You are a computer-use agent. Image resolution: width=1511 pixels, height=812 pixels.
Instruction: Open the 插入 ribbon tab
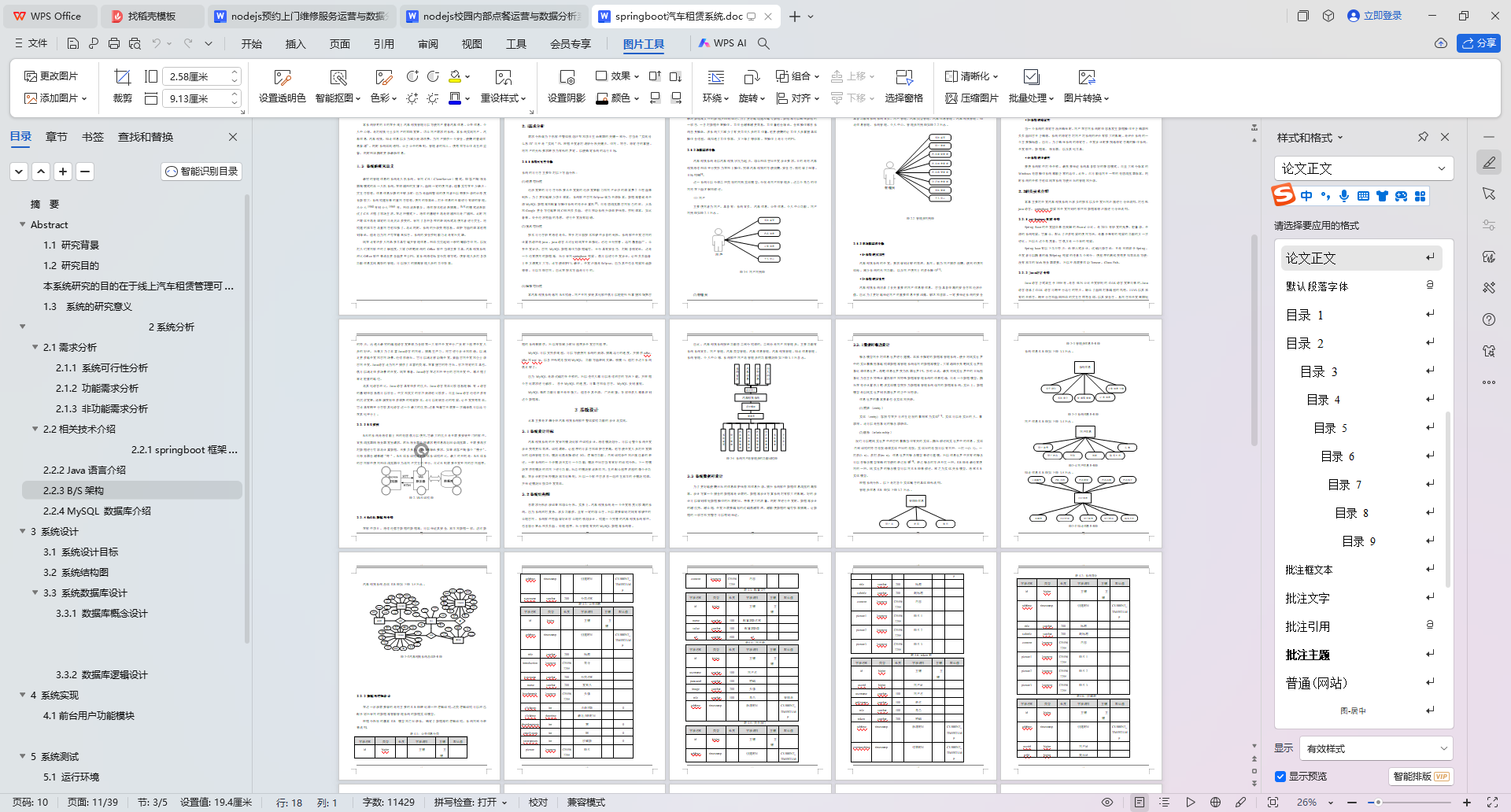295,43
